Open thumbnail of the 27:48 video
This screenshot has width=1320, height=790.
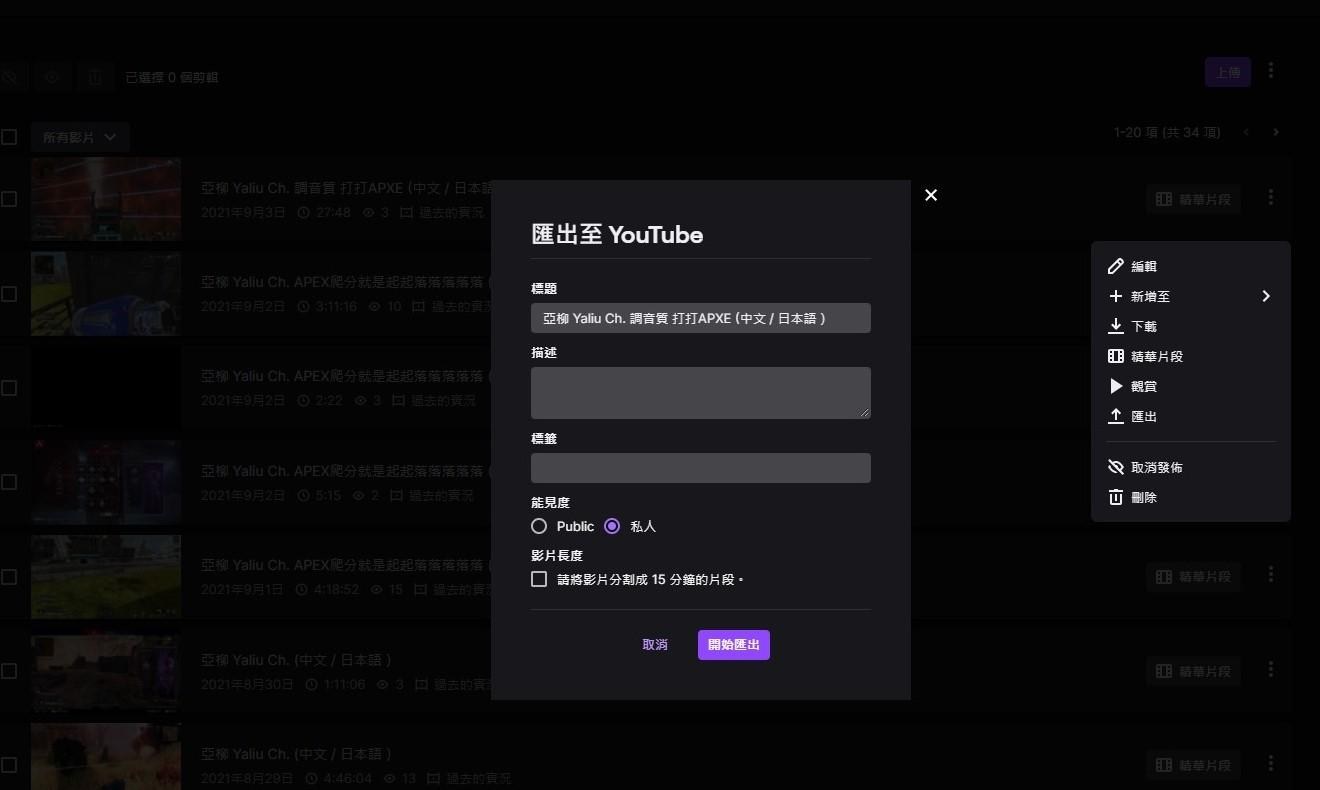pyautogui.click(x=106, y=199)
